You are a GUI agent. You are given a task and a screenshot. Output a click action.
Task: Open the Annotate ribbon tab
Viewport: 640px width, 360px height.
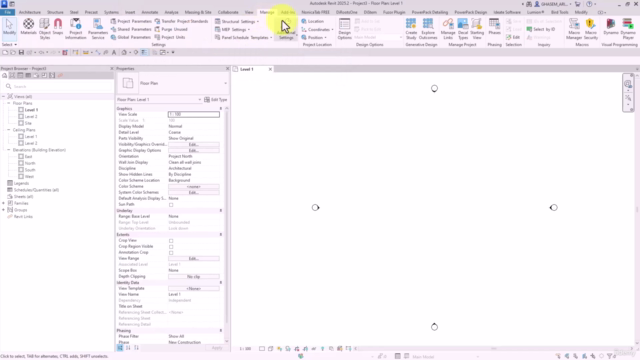pyautogui.click(x=150, y=12)
